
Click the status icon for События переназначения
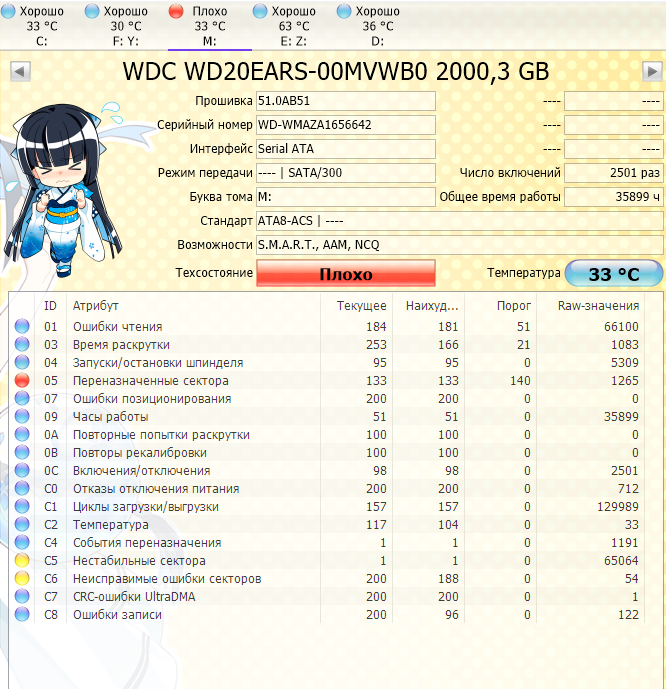pos(22,542)
